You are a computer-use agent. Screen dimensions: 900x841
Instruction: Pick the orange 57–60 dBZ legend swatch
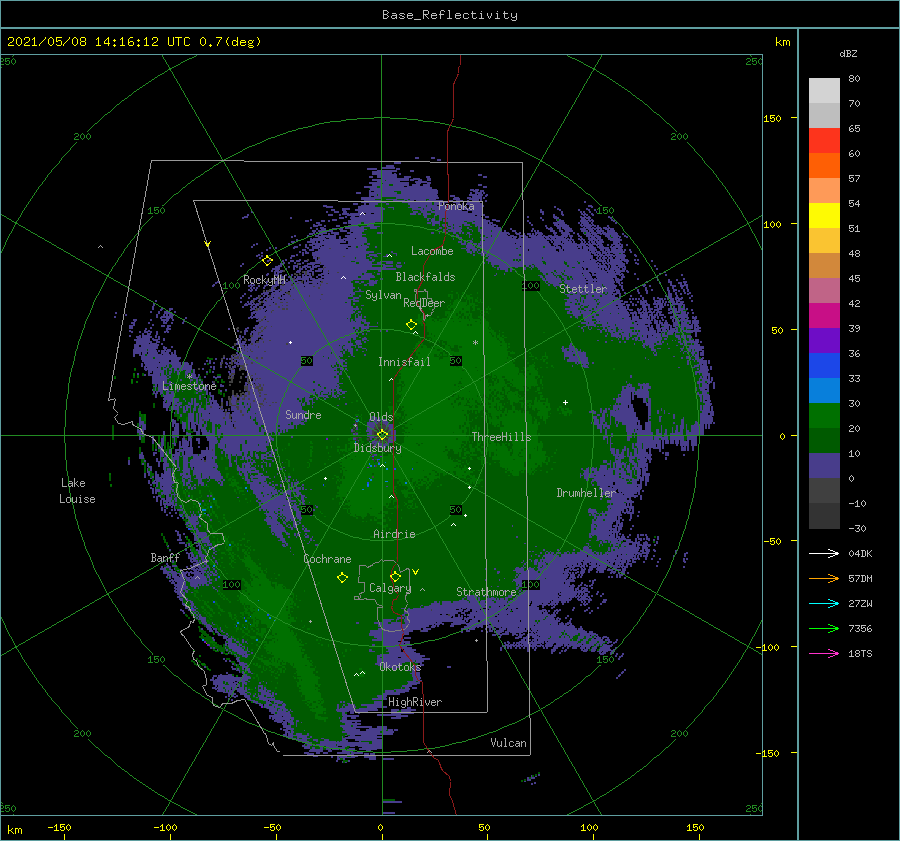(824, 166)
